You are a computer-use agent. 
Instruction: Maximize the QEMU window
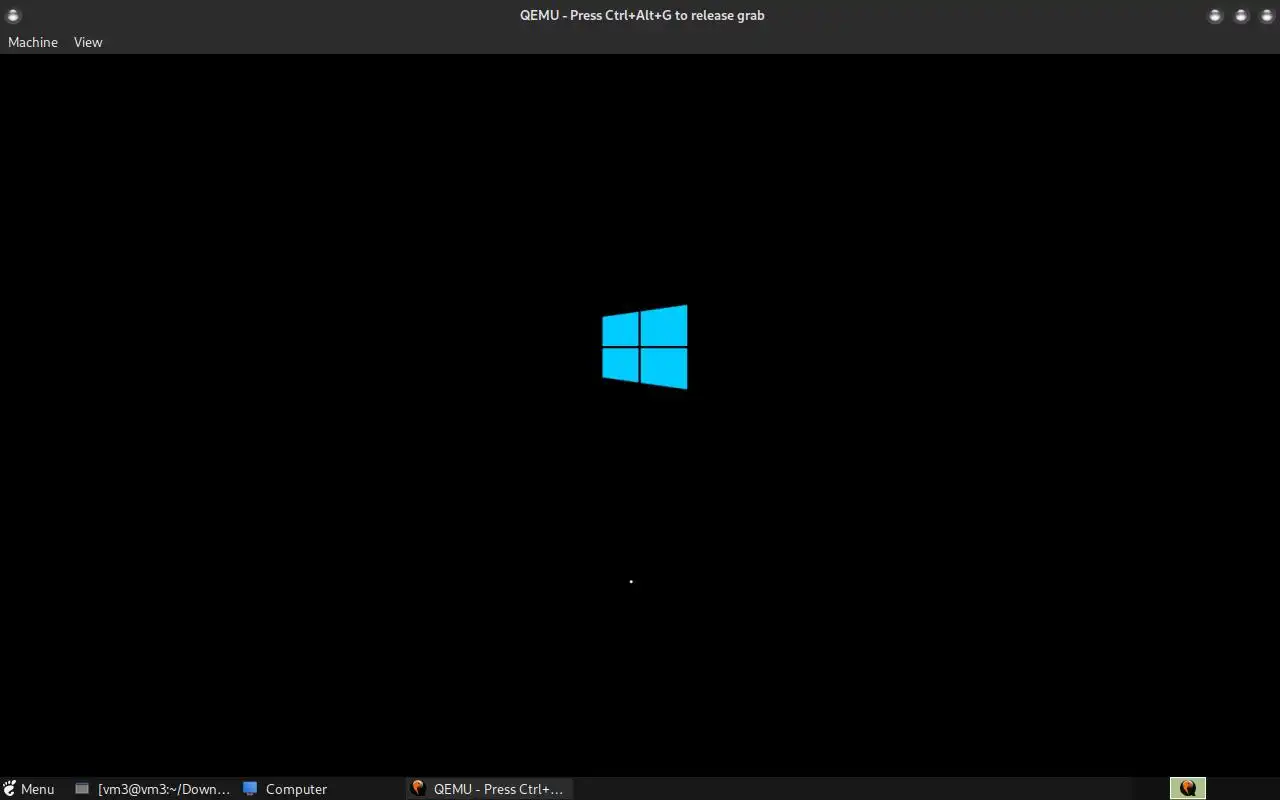pyautogui.click(x=1241, y=15)
